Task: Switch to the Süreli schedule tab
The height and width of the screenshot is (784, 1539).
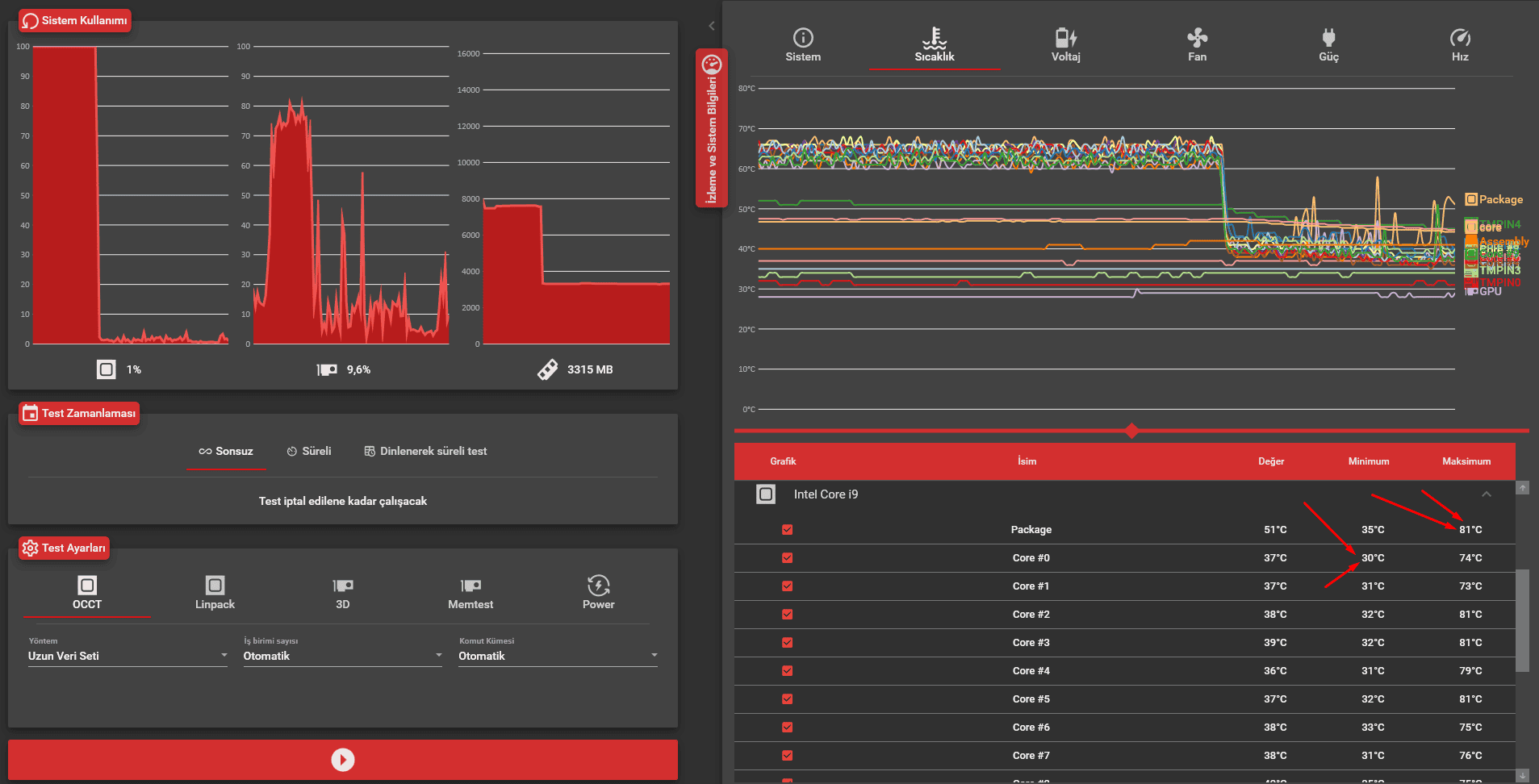Action: [x=309, y=452]
